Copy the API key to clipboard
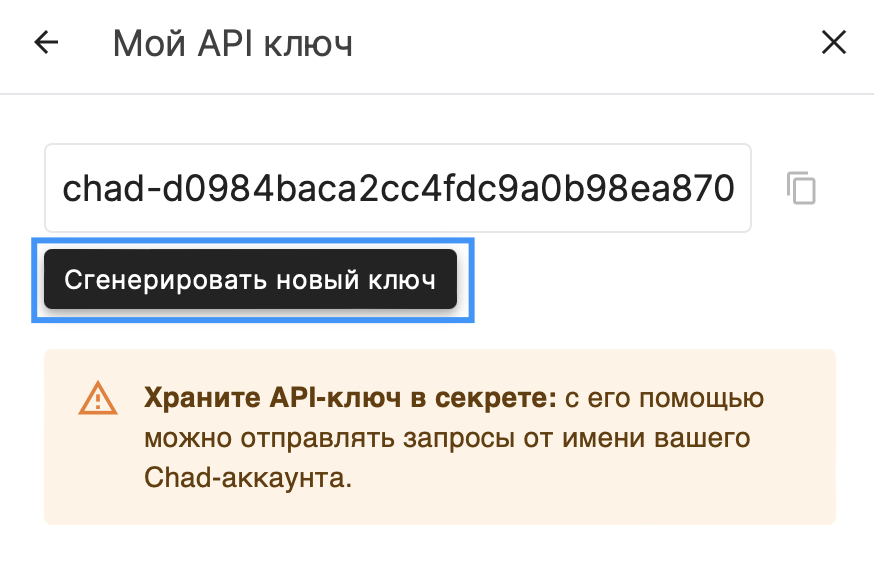 (802, 188)
